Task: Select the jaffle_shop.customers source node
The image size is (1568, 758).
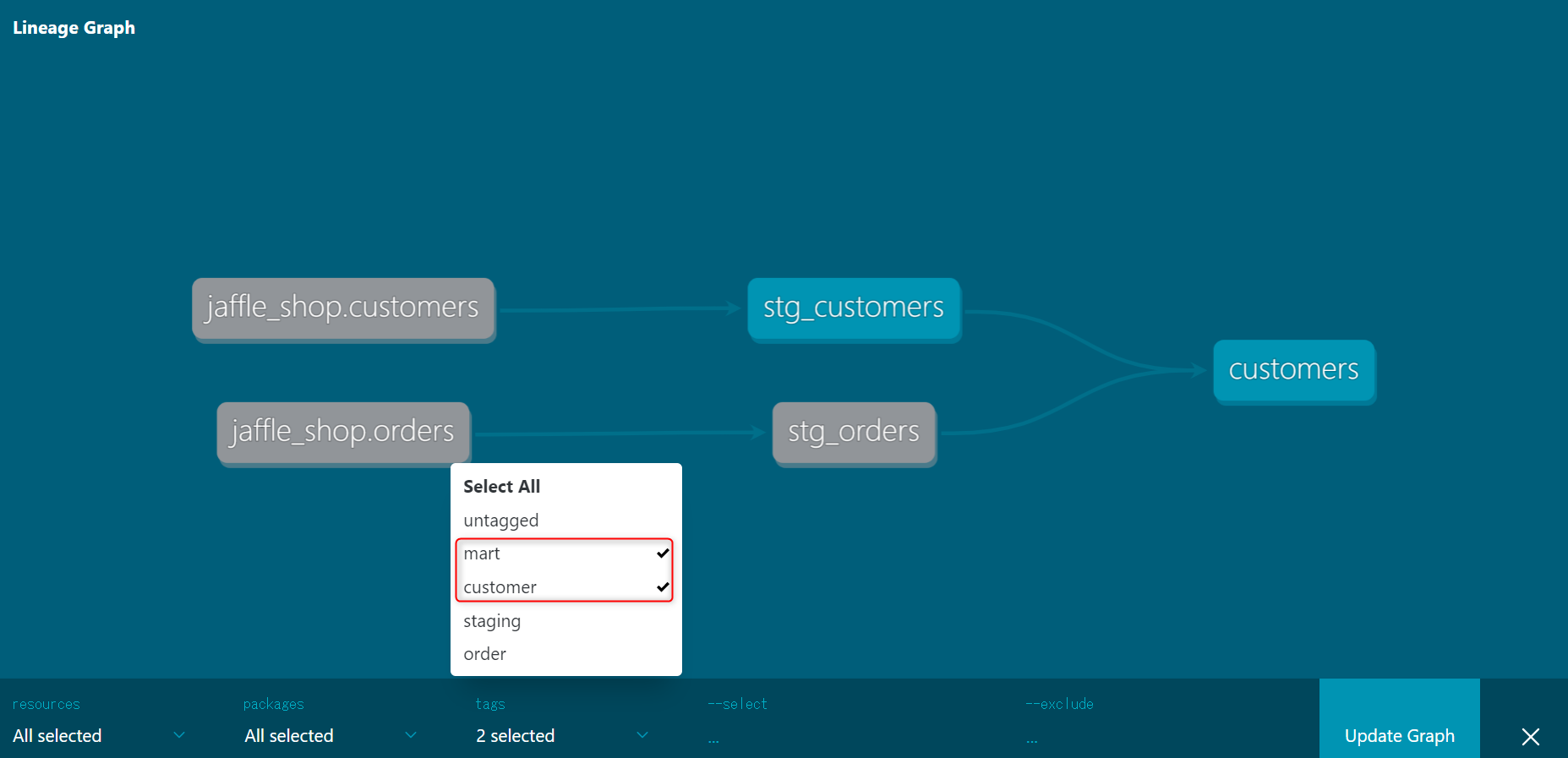Action: (342, 308)
